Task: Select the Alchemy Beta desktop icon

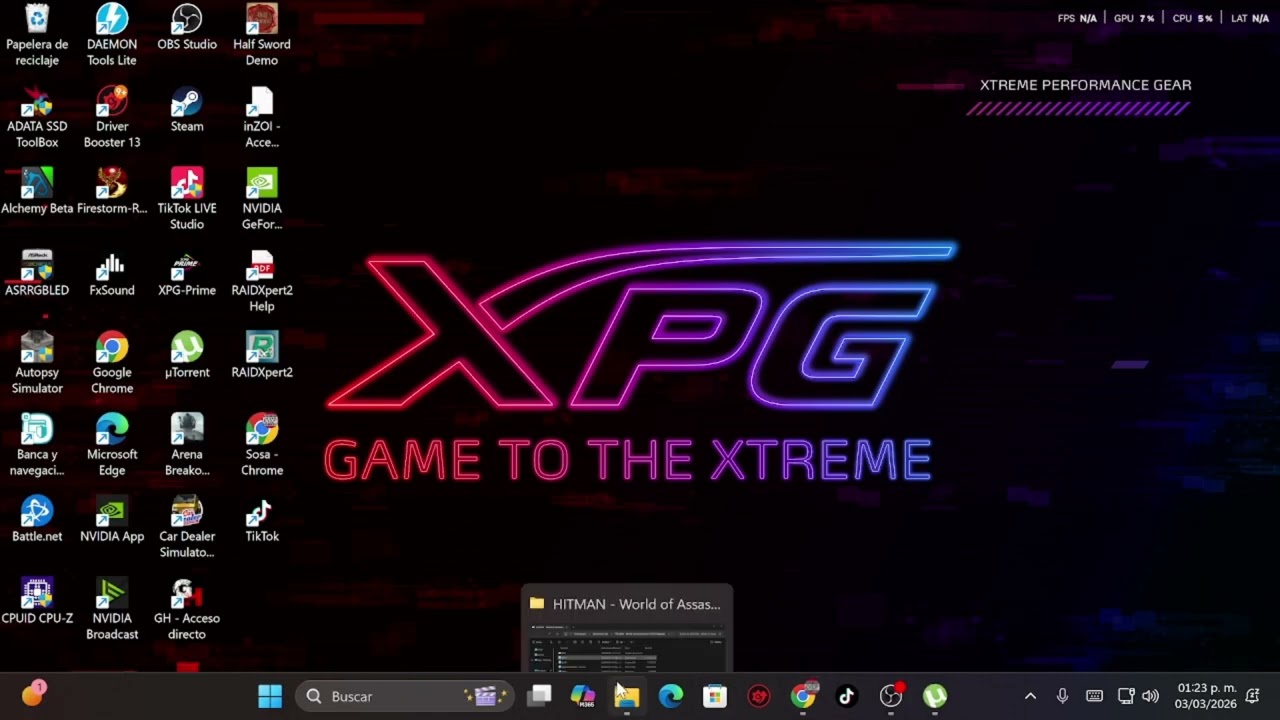Action: coord(37,191)
